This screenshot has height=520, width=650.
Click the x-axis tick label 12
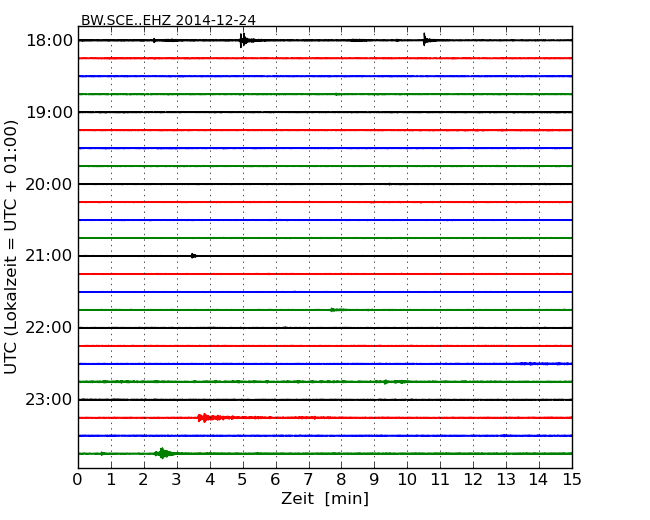(x=473, y=479)
